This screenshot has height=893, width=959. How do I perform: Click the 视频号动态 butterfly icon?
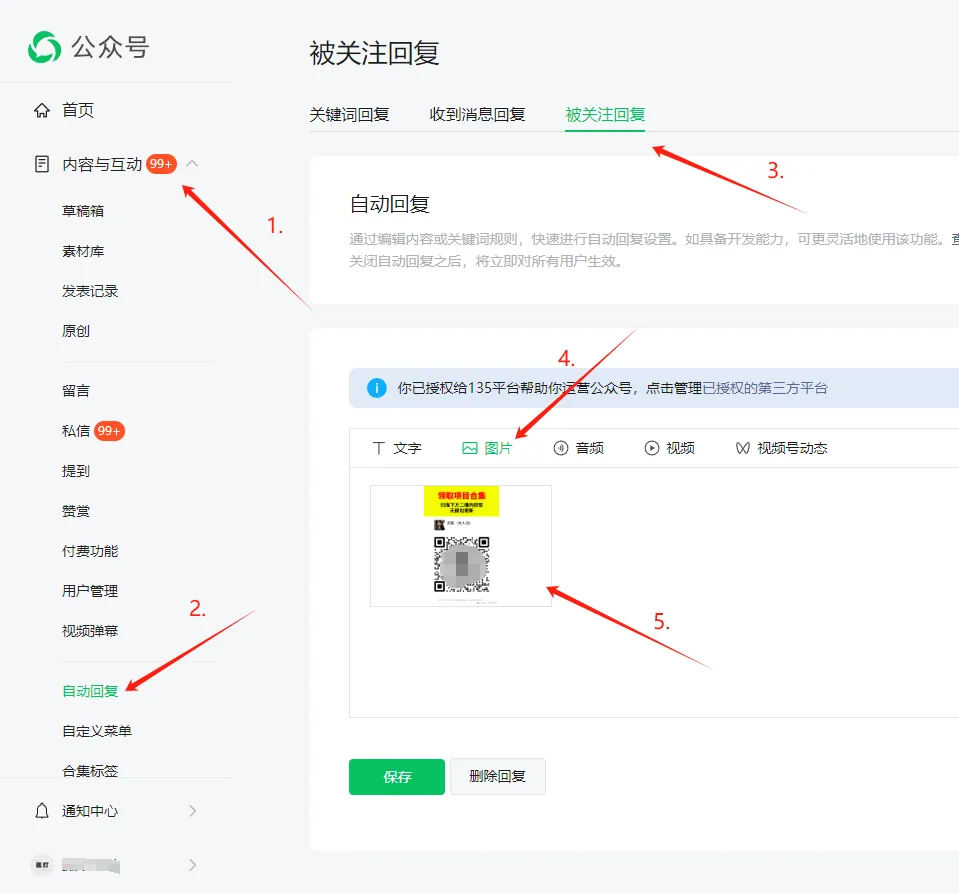742,448
